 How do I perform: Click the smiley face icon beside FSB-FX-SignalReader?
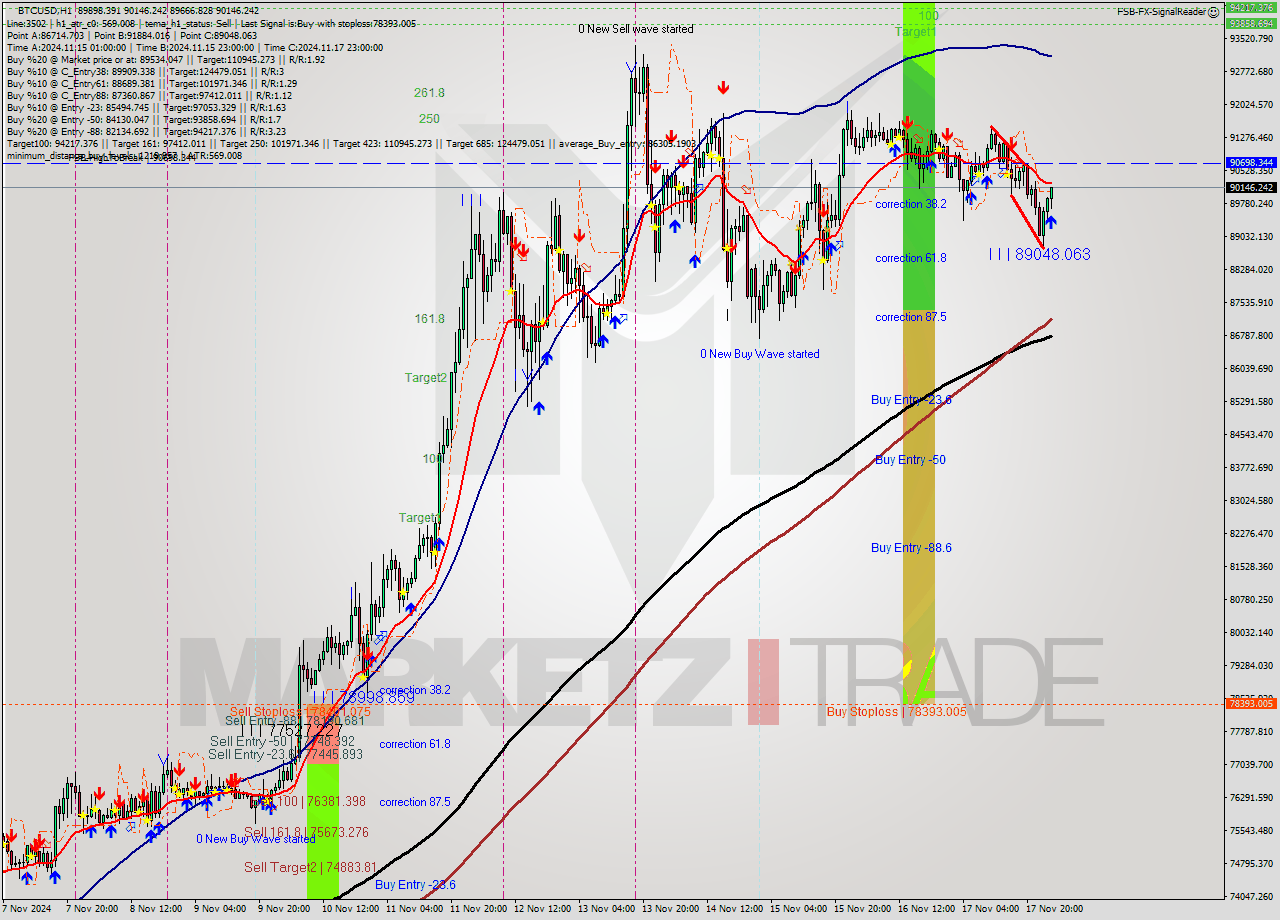coord(1212,12)
